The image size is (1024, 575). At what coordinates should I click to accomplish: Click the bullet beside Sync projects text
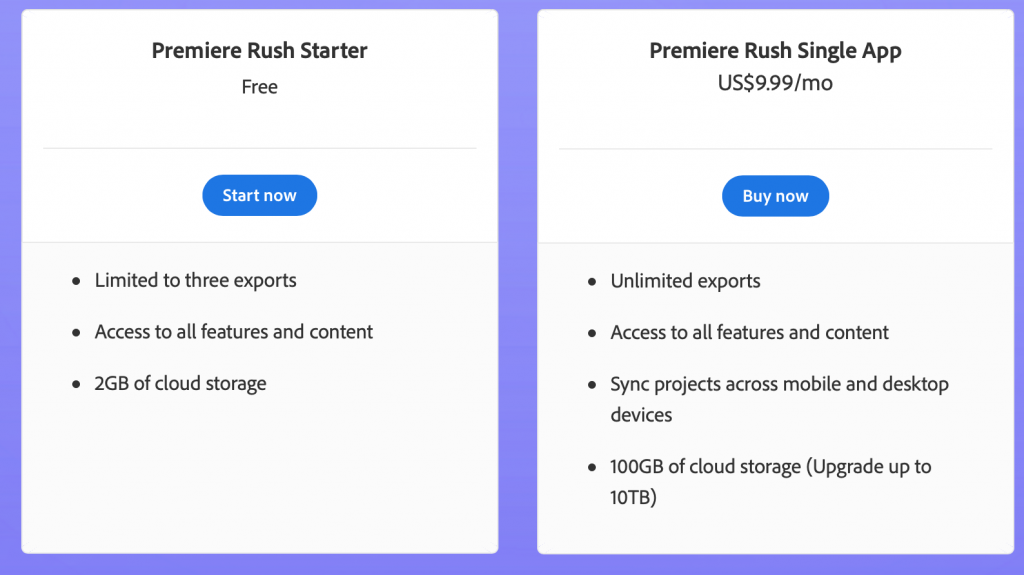(592, 385)
